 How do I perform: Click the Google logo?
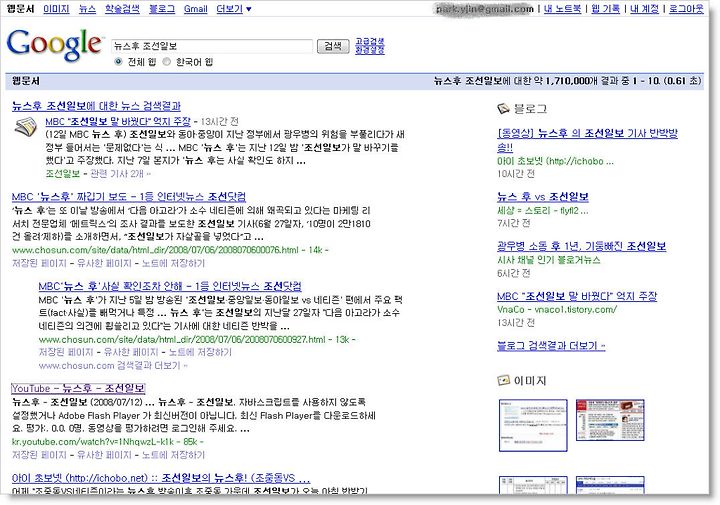tap(54, 45)
